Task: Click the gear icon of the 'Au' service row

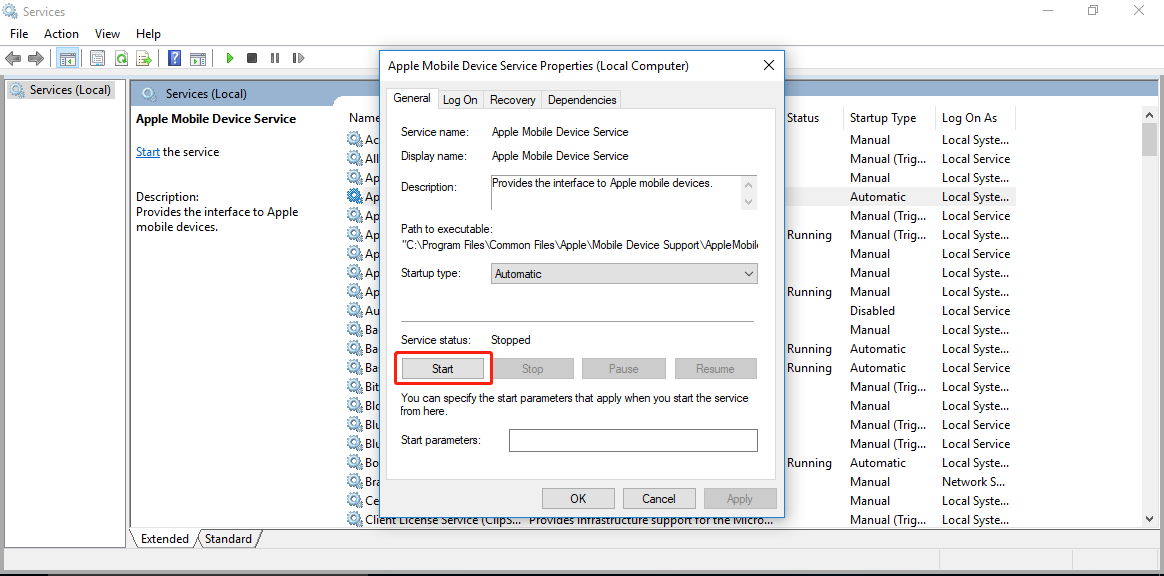Action: coord(354,310)
